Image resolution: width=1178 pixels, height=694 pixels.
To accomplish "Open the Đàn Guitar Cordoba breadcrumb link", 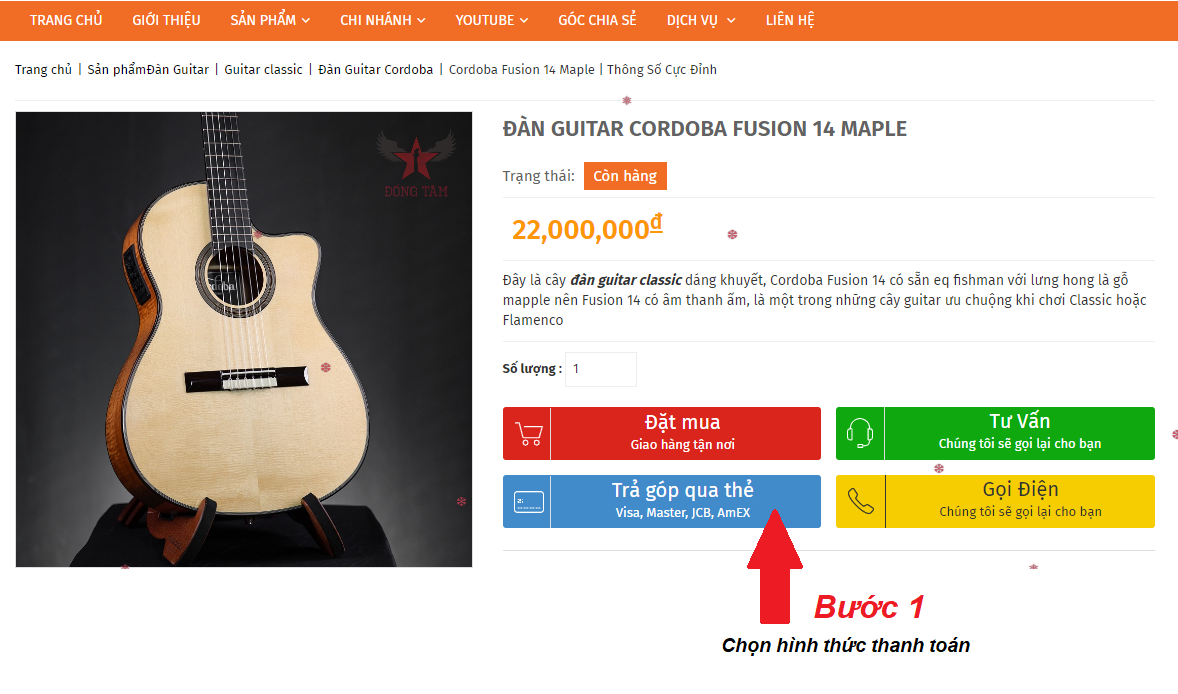I will pyautogui.click(x=376, y=70).
